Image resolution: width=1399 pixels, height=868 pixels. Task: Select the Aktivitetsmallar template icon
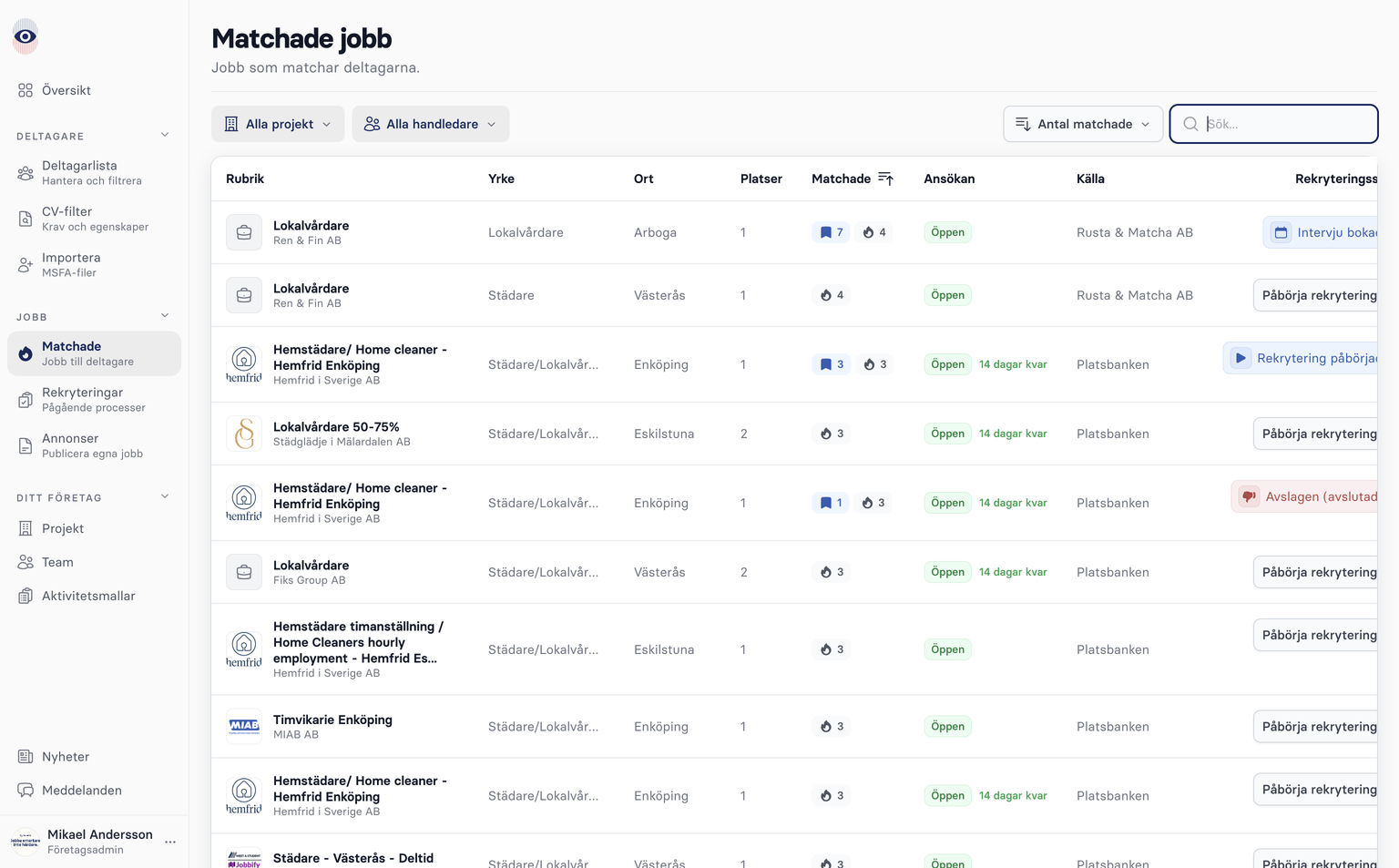(25, 596)
